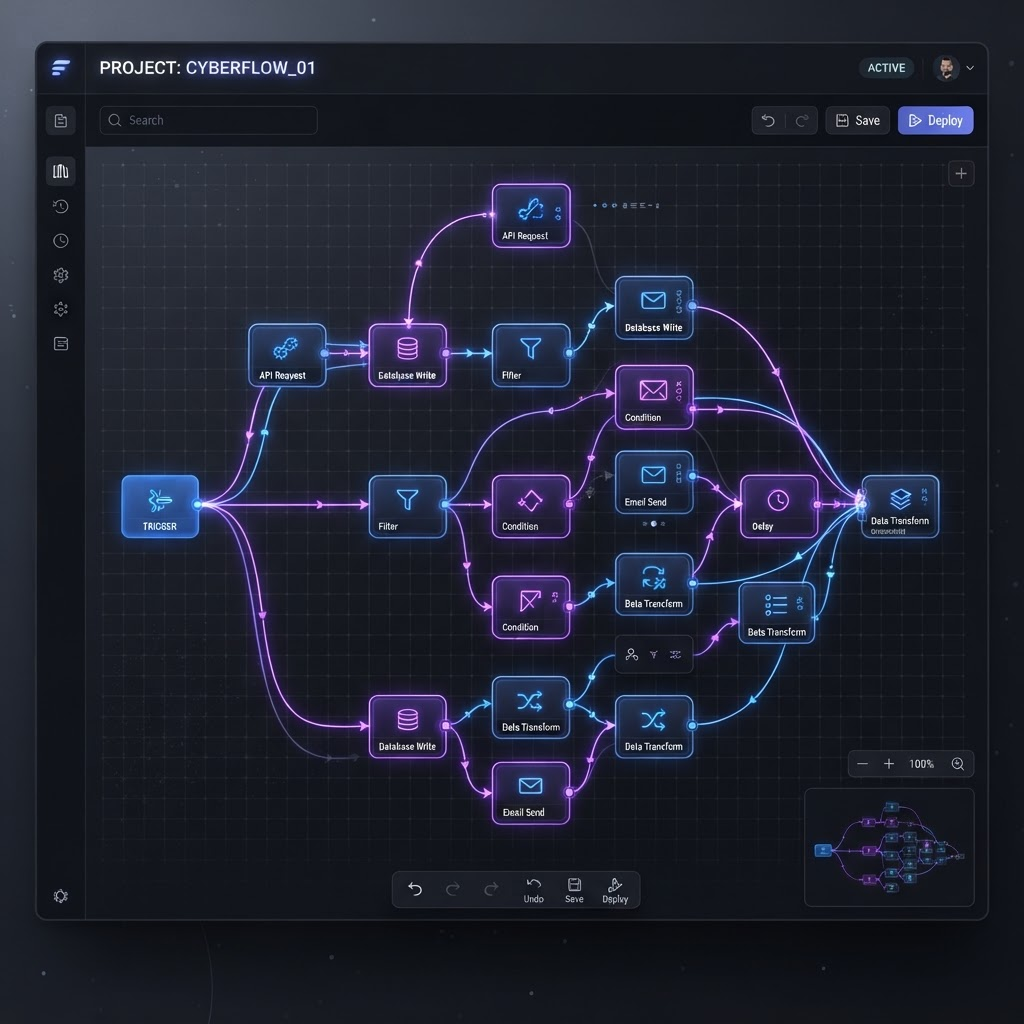Select the Delay node clock icon
The height and width of the screenshot is (1024, 1024).
(x=778, y=500)
